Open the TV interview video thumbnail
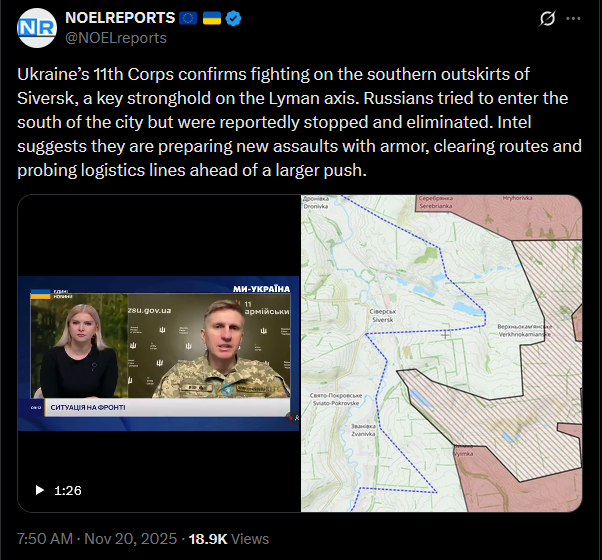The image size is (602, 560). click(x=159, y=353)
